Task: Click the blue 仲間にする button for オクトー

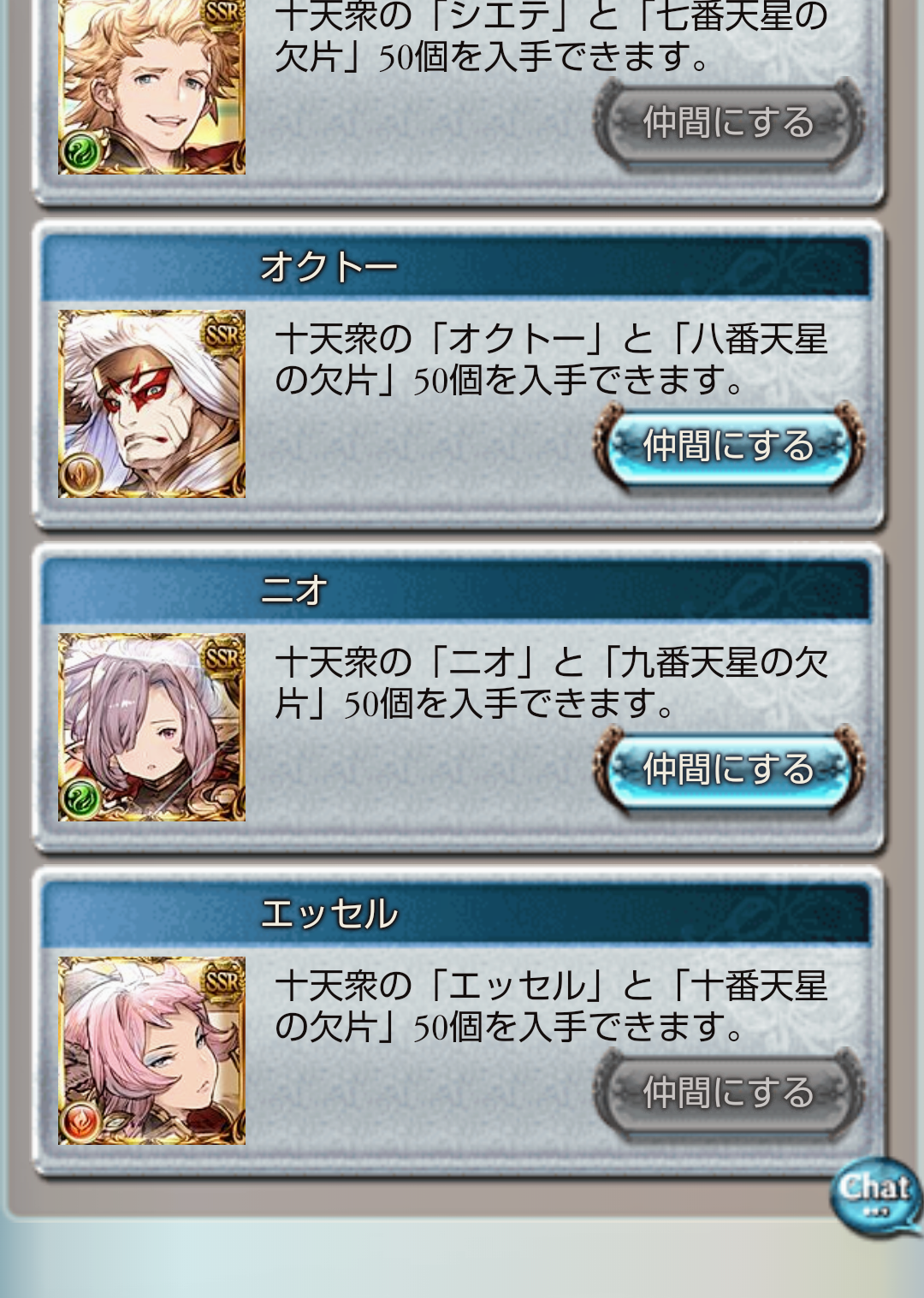Action: tap(729, 447)
